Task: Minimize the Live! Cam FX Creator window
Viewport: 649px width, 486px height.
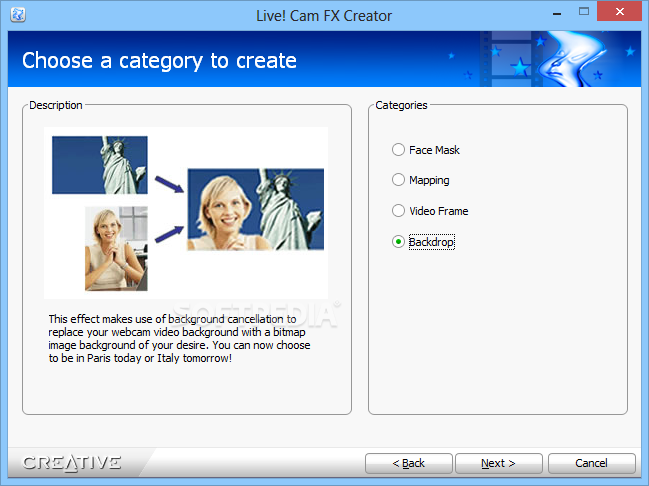Action: [557, 13]
